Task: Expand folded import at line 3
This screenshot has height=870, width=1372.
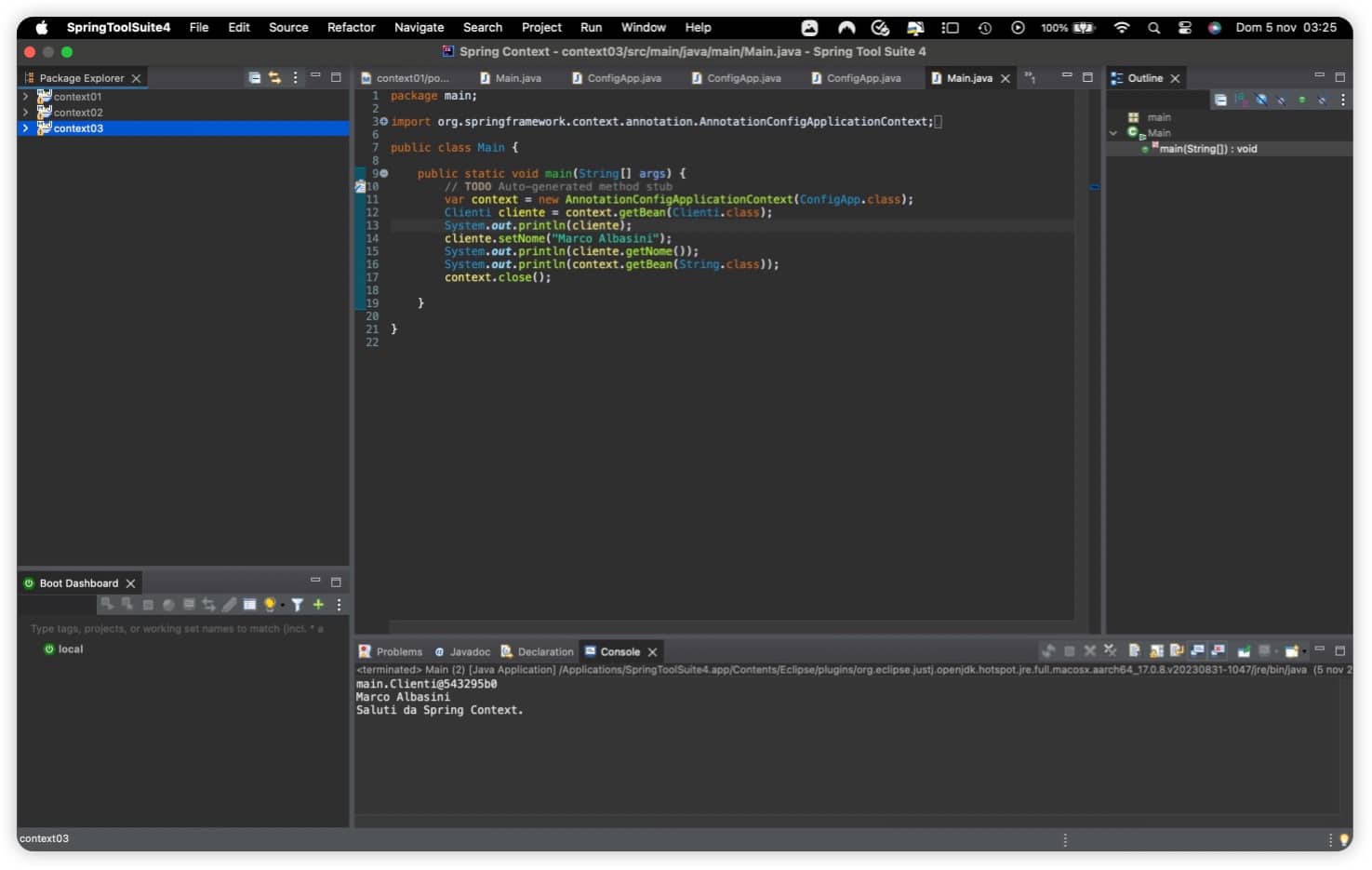Action: click(384, 122)
